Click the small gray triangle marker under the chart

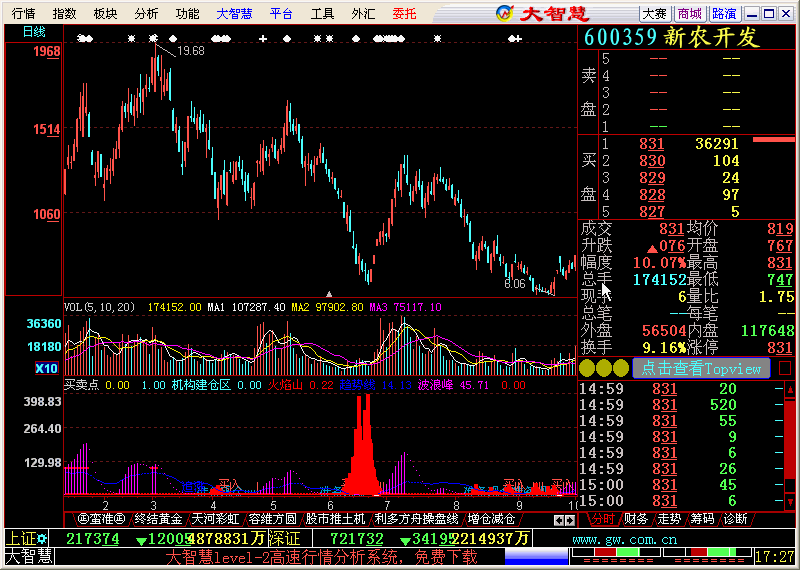329,294
